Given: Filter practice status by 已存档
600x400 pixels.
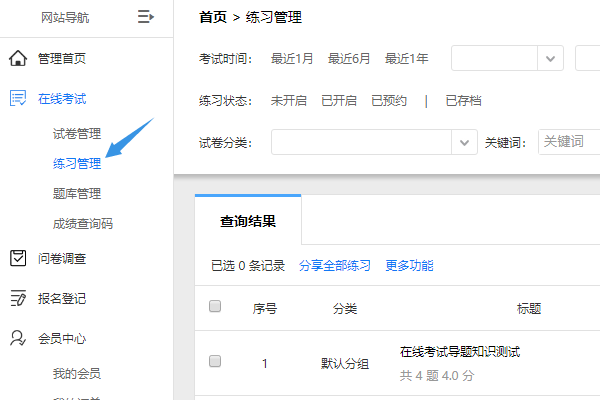Looking at the screenshot, I should 463,101.
